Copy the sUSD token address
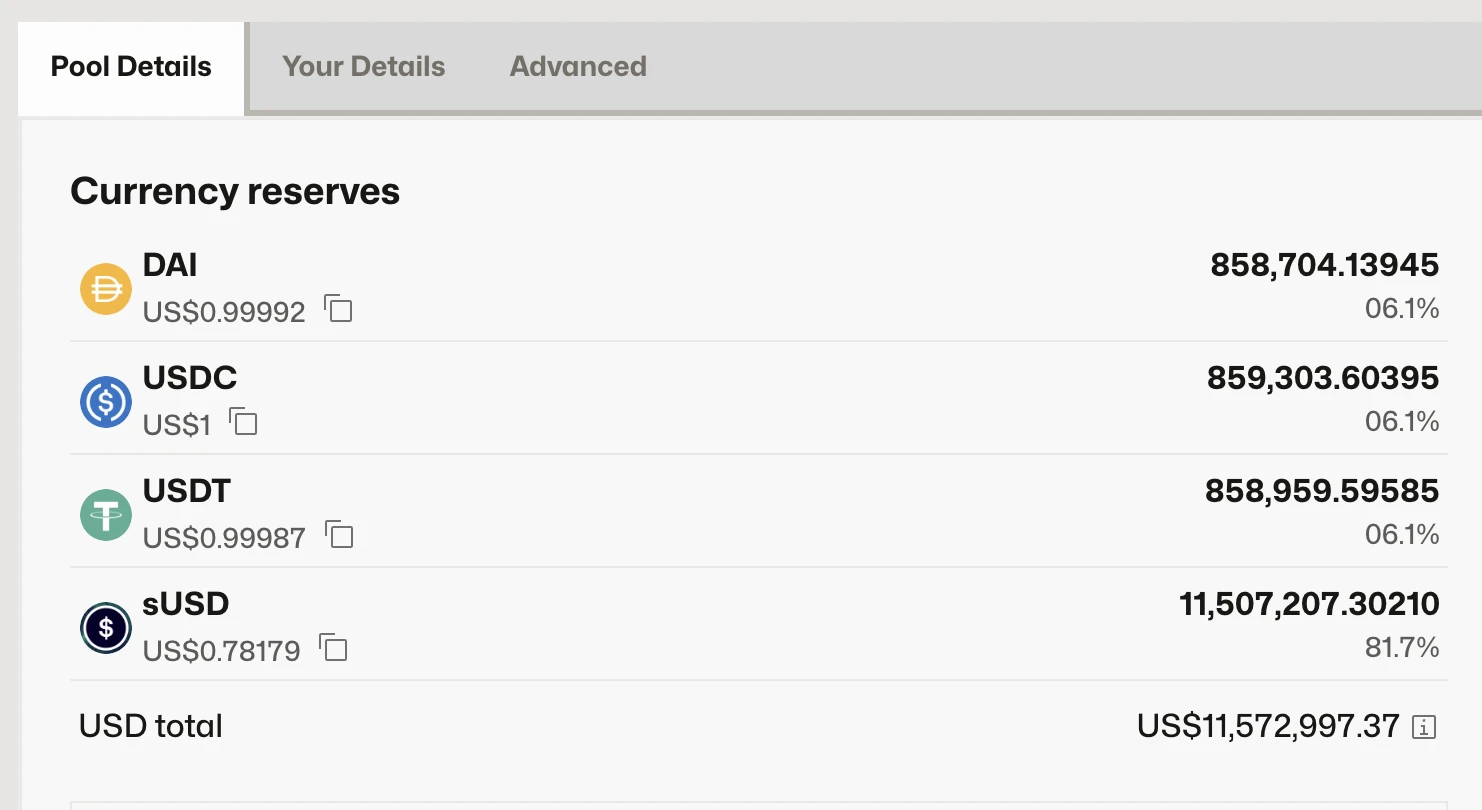Viewport: 1482px width, 810px height. pos(334,648)
